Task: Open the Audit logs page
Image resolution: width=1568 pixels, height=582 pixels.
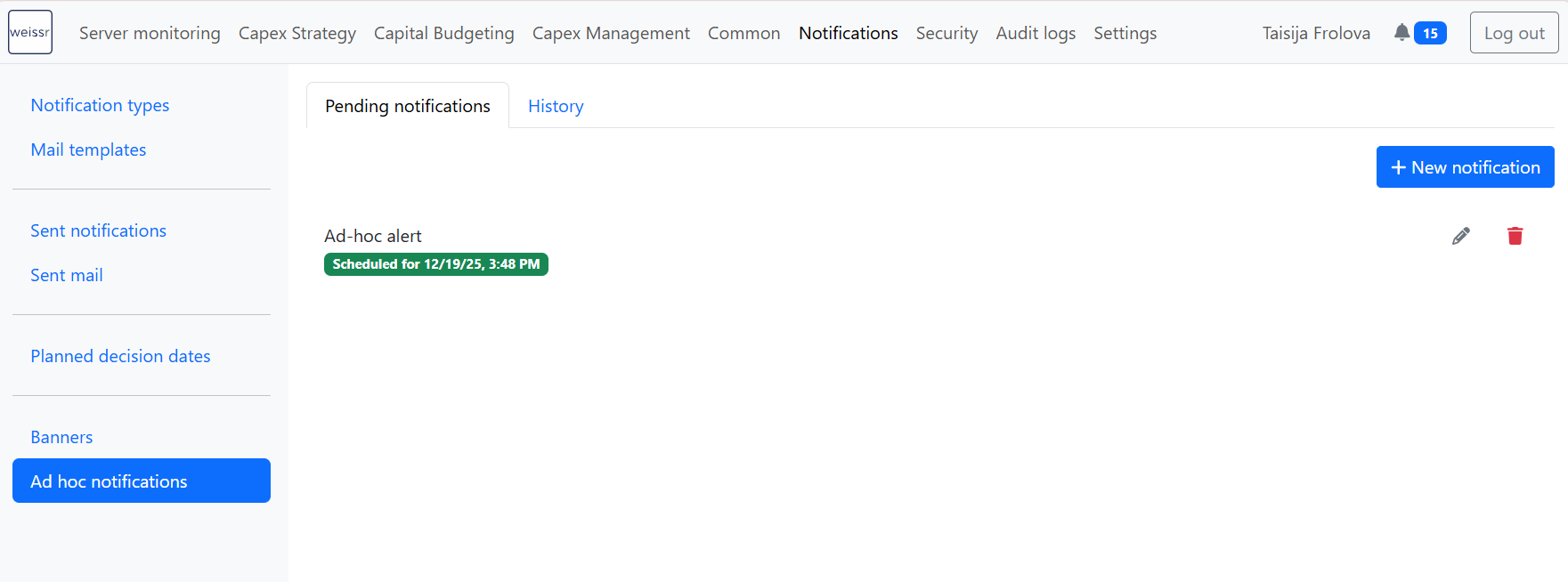Action: pos(1036,33)
